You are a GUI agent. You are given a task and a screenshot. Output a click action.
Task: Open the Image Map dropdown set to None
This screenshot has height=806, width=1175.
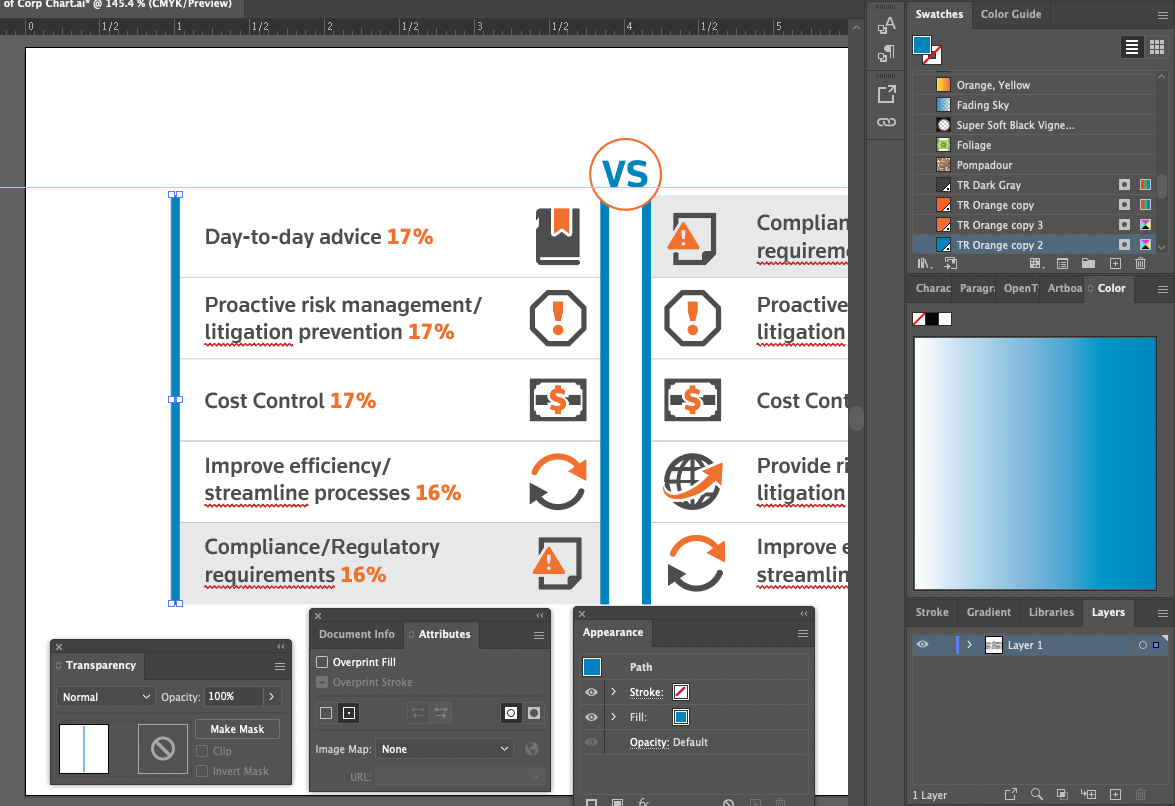(x=444, y=749)
